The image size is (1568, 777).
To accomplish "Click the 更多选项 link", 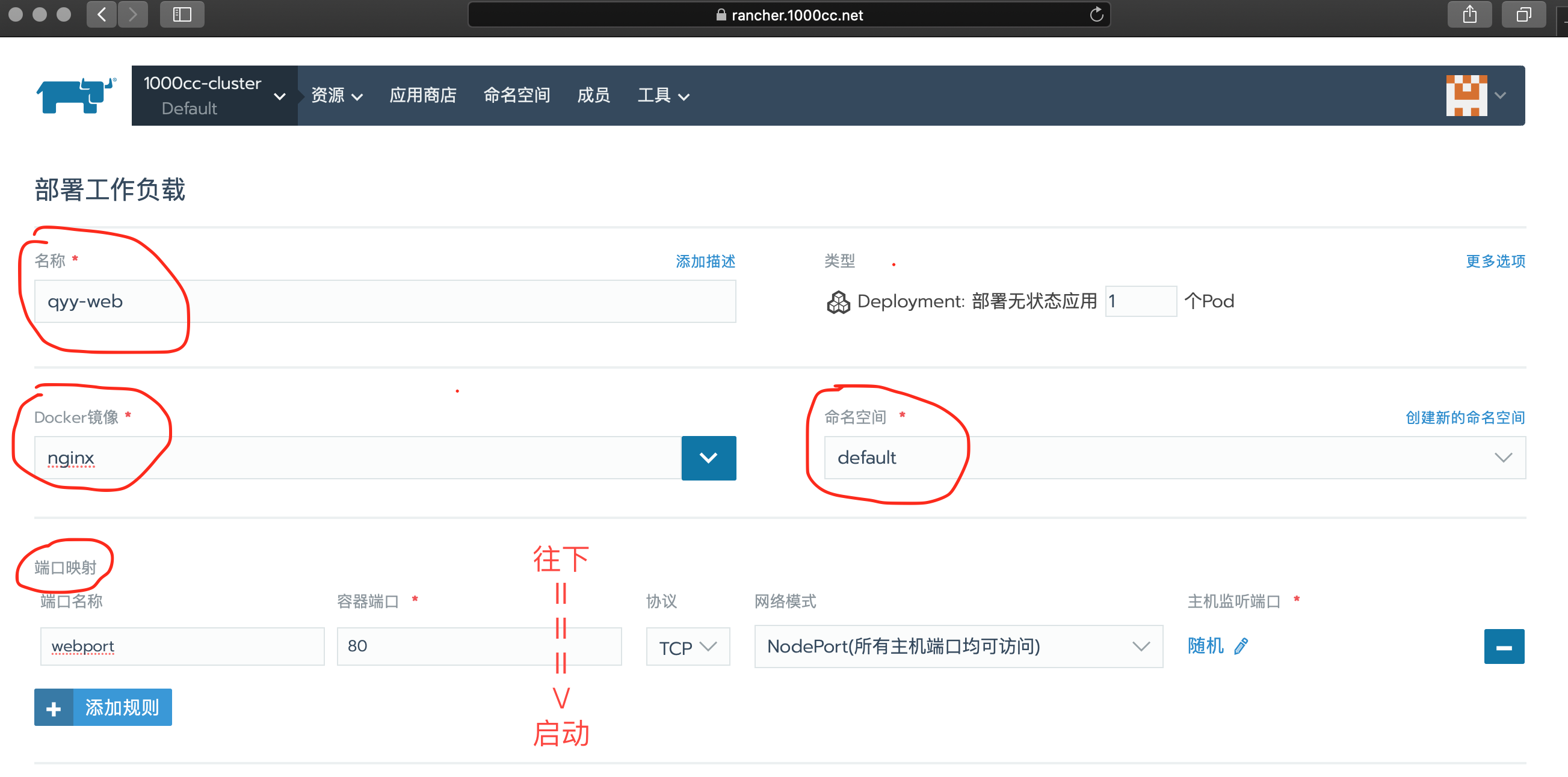I will tap(1495, 261).
